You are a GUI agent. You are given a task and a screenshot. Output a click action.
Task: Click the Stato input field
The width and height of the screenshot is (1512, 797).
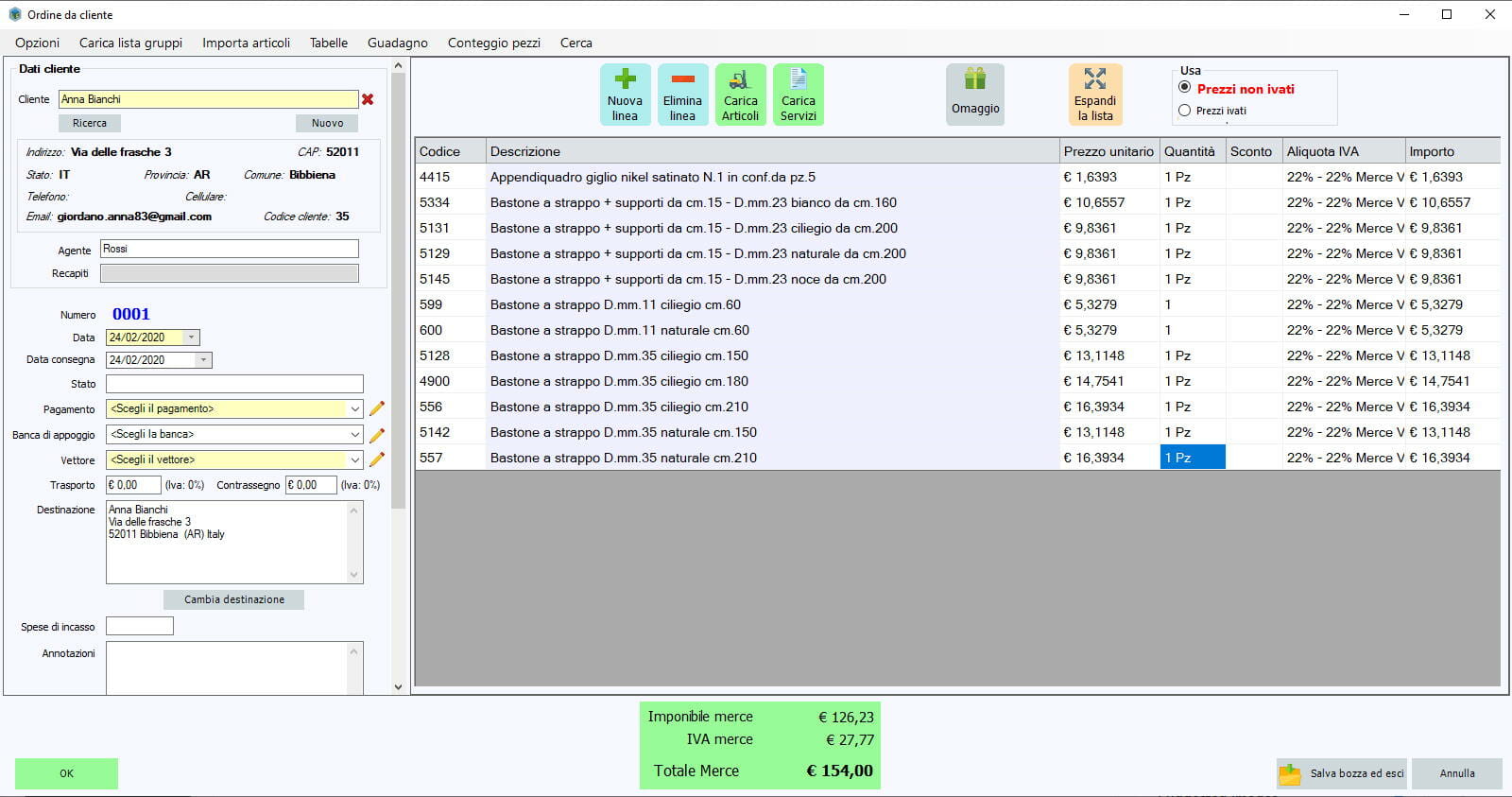(234, 384)
